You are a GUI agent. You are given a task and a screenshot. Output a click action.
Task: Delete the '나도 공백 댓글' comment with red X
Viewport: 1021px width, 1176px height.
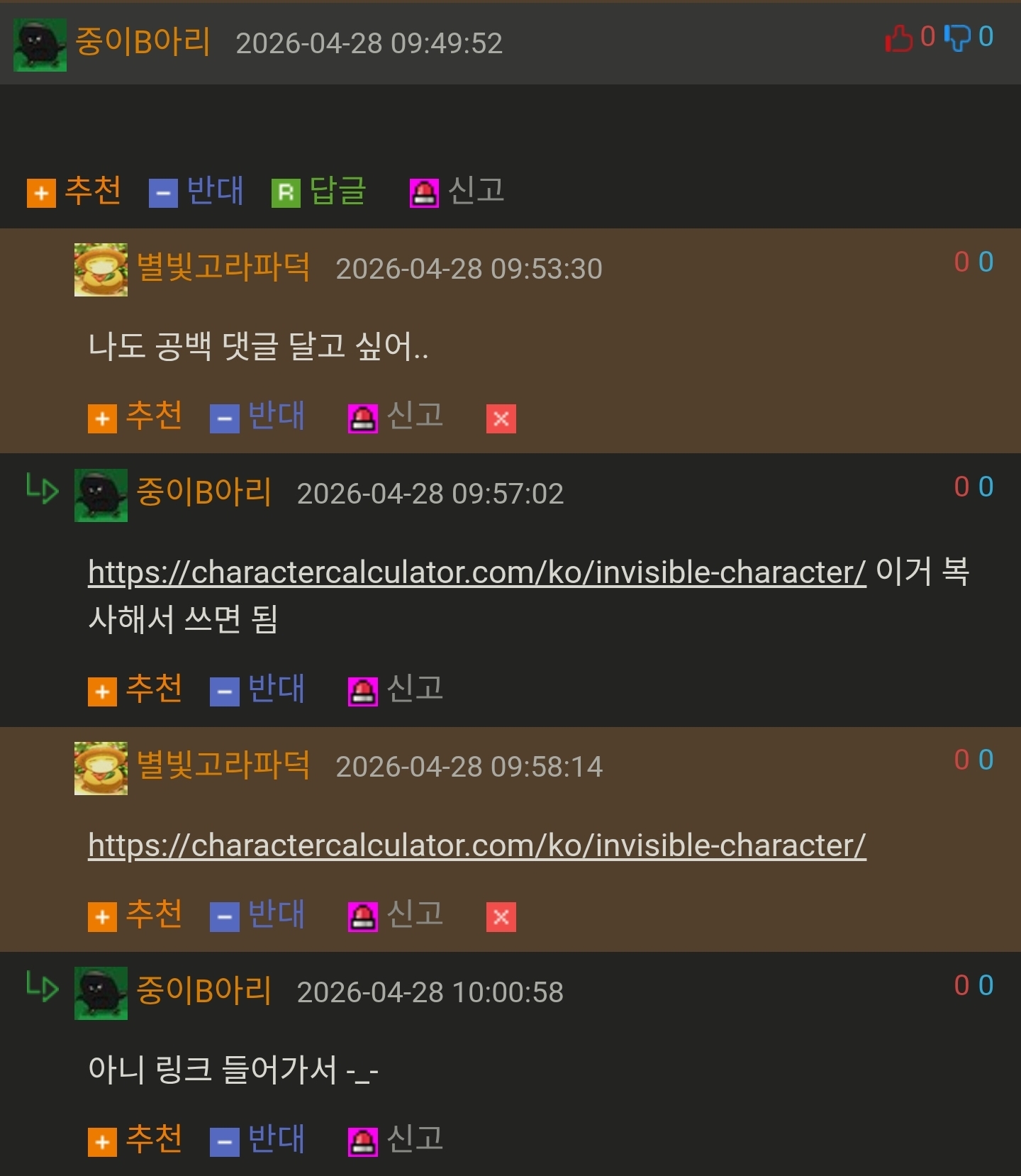point(501,418)
